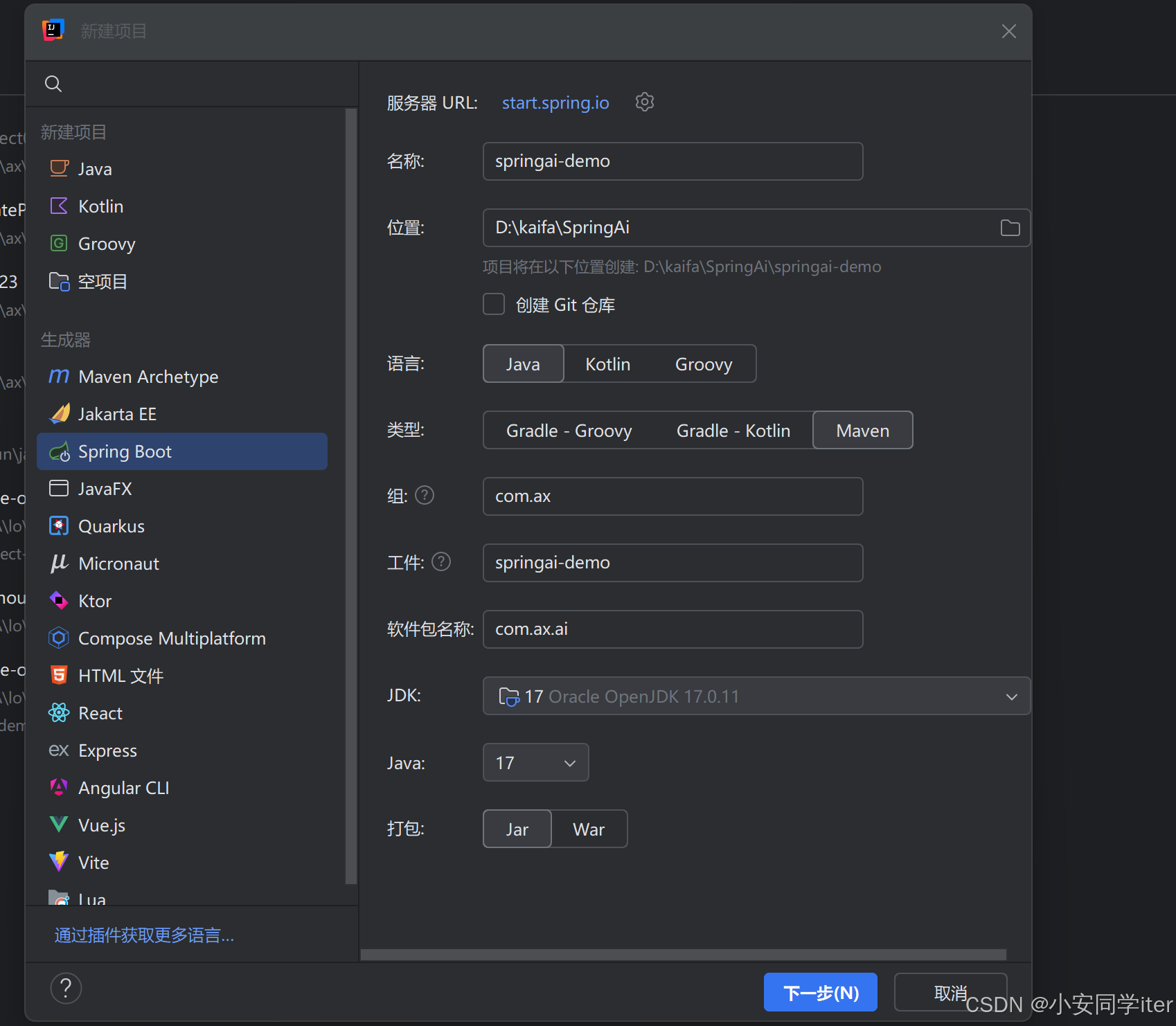Click 通过插件获取更多语言 link

(x=144, y=935)
